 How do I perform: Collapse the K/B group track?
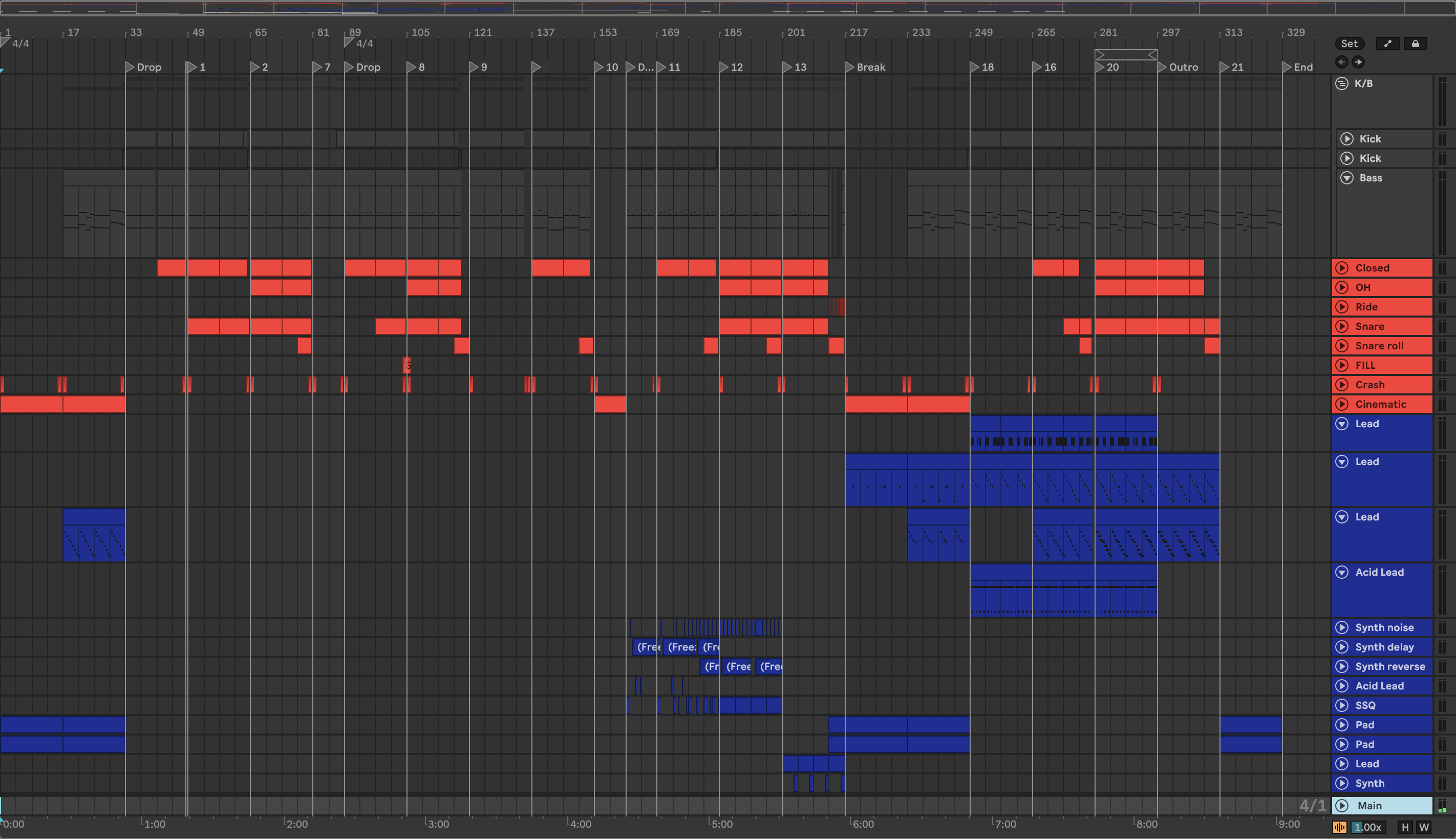point(1341,83)
